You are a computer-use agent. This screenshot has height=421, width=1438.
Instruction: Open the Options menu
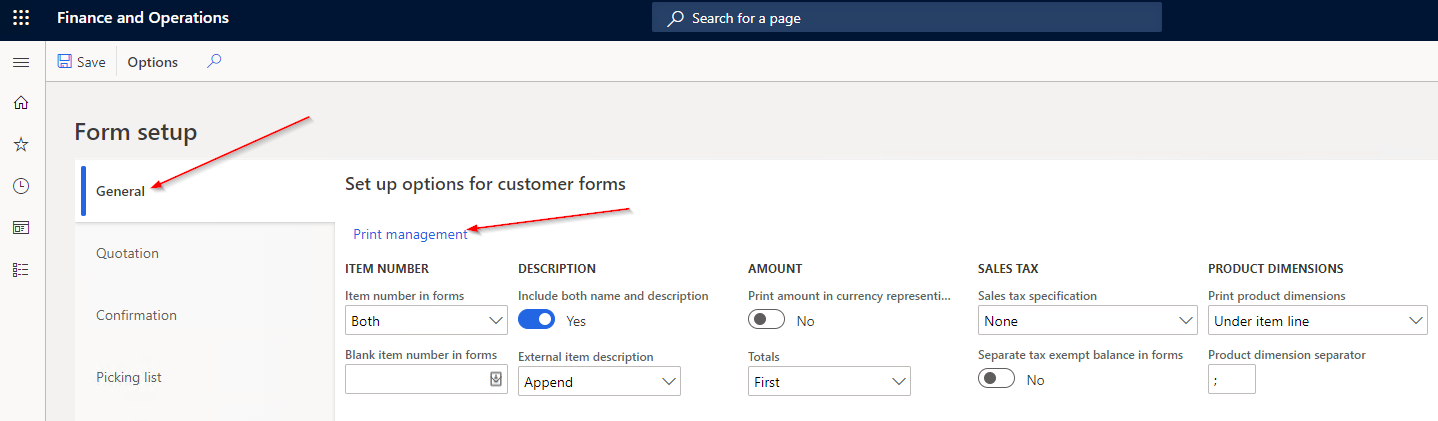coord(152,62)
